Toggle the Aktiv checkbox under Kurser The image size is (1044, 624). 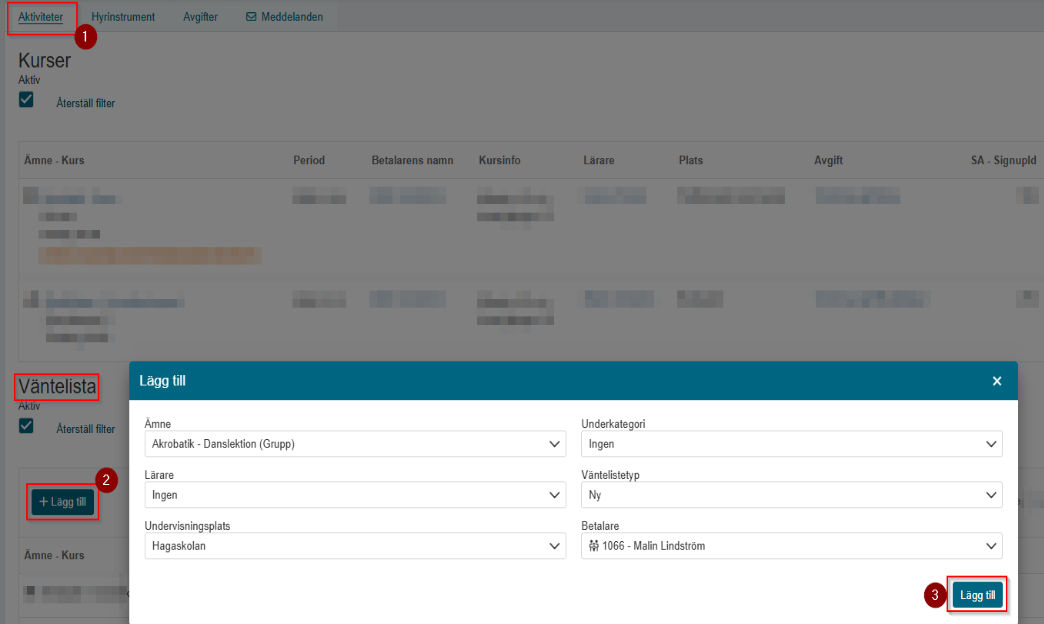pyautogui.click(x=26, y=100)
